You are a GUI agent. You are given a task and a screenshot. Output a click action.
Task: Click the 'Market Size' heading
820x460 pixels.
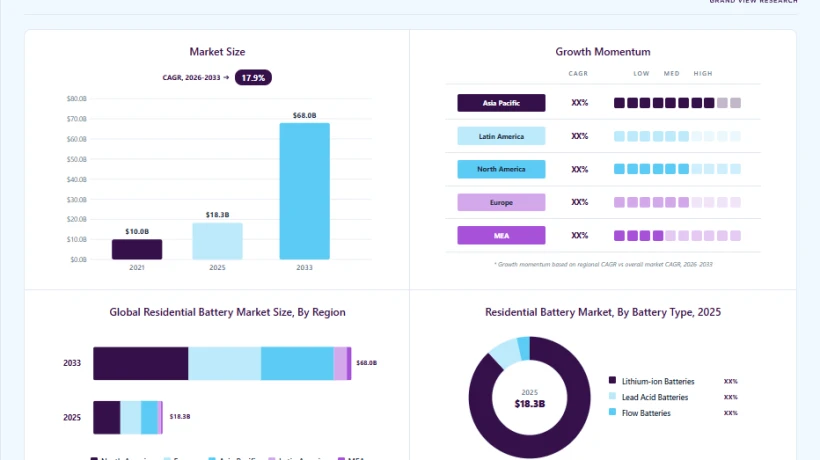tap(217, 52)
